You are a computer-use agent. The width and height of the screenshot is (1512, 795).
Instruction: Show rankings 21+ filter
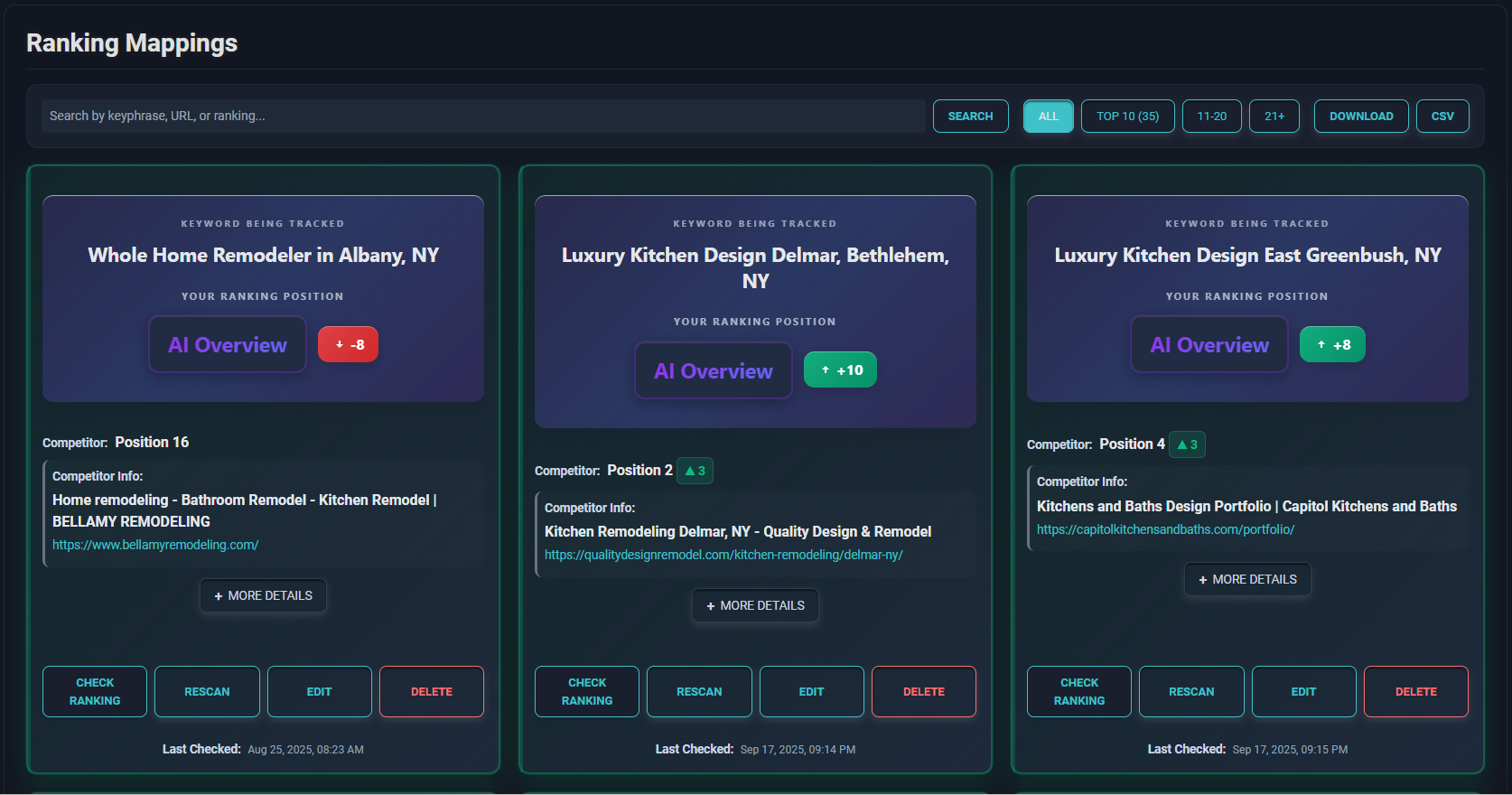coord(1274,117)
